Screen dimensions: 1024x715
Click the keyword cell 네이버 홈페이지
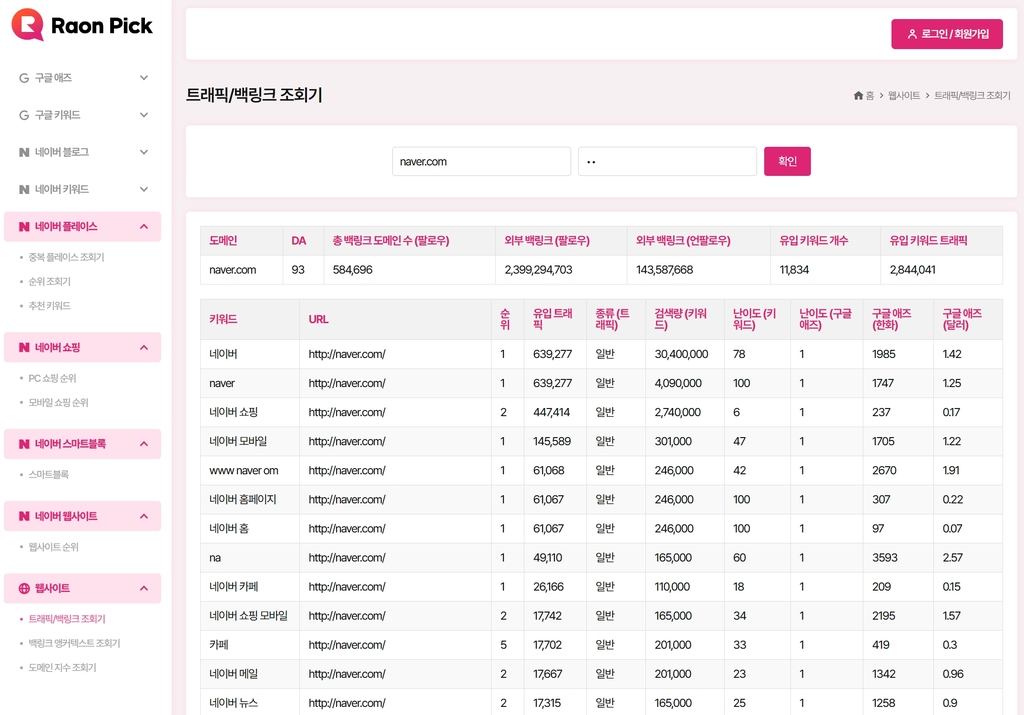[243, 500]
